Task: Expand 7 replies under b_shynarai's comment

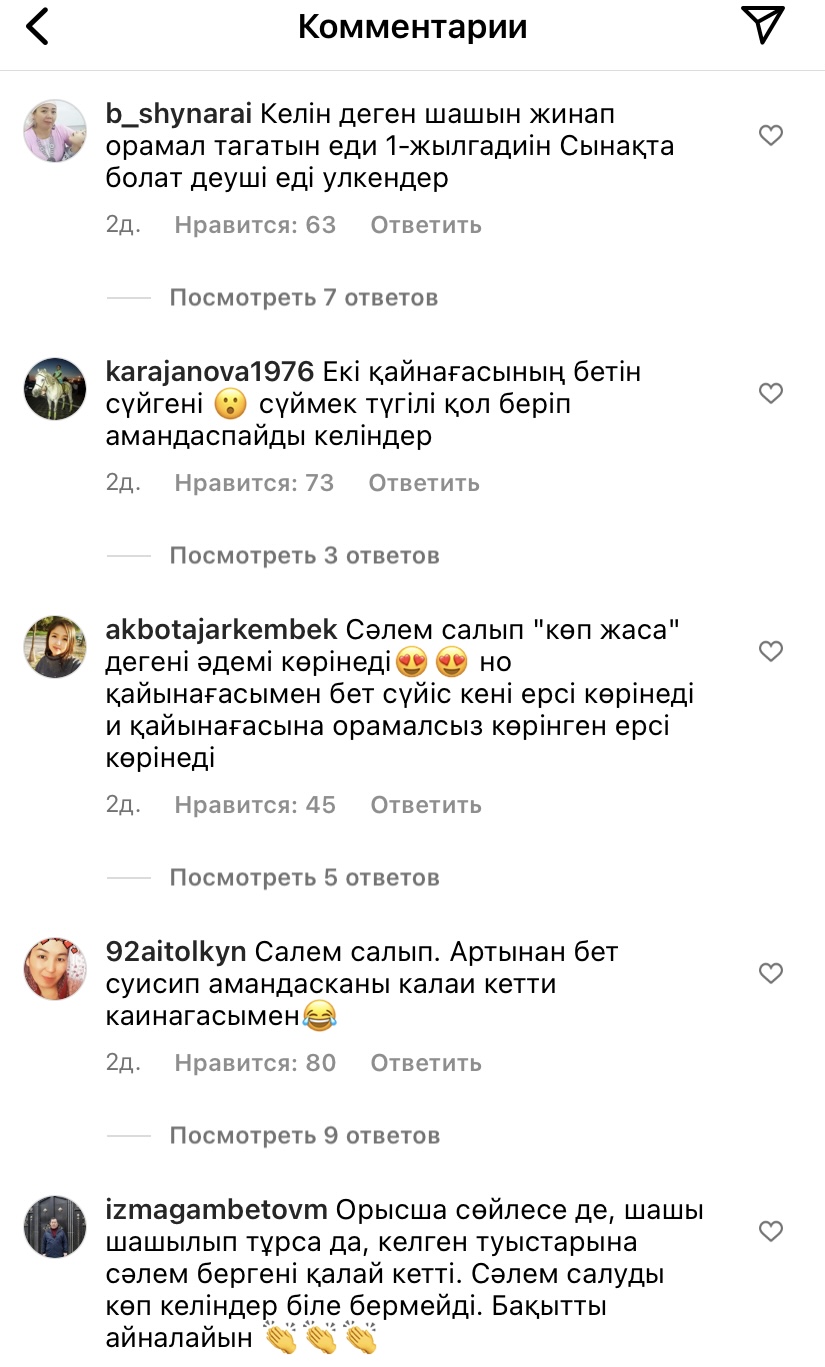Action: [303, 297]
